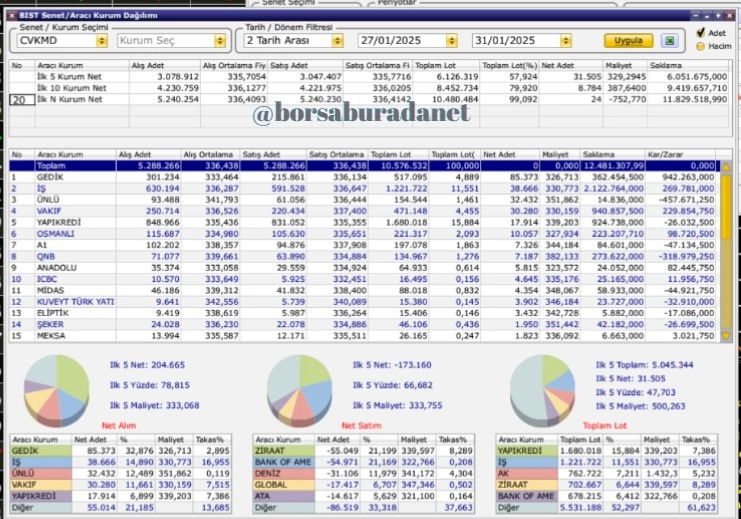Click the scroll up arrow of broker table
Viewport: 741px width, 519px height.
[x=726, y=166]
